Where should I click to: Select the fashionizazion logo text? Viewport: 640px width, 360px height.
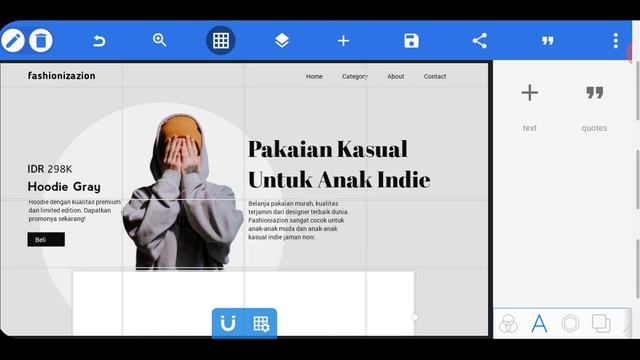click(x=62, y=76)
